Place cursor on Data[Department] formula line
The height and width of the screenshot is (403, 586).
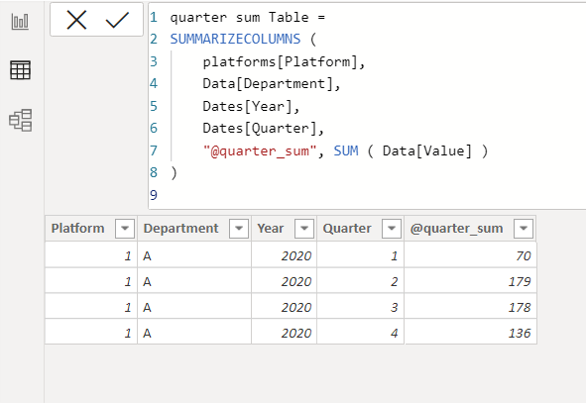[271, 84]
